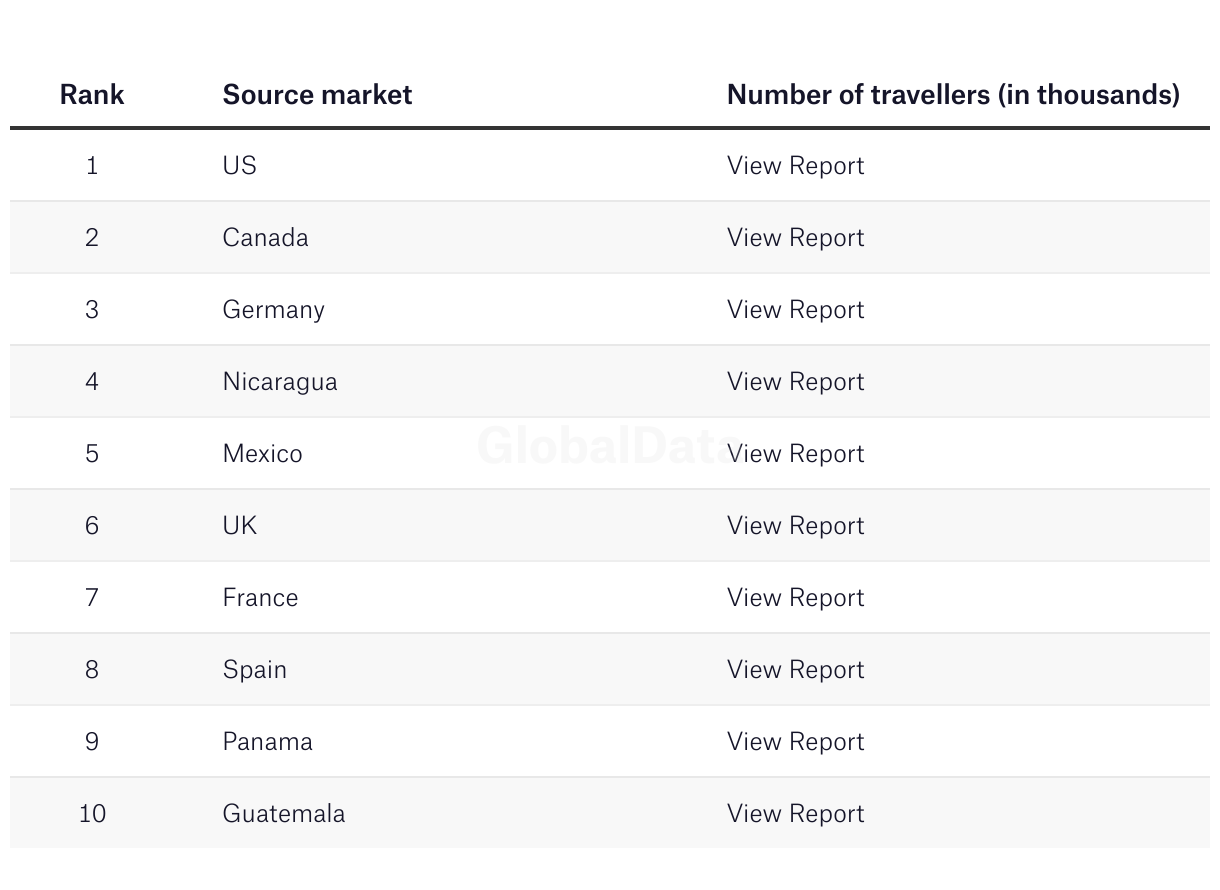Click View Report in the Germany row
The width and height of the screenshot is (1220, 890).
795,309
